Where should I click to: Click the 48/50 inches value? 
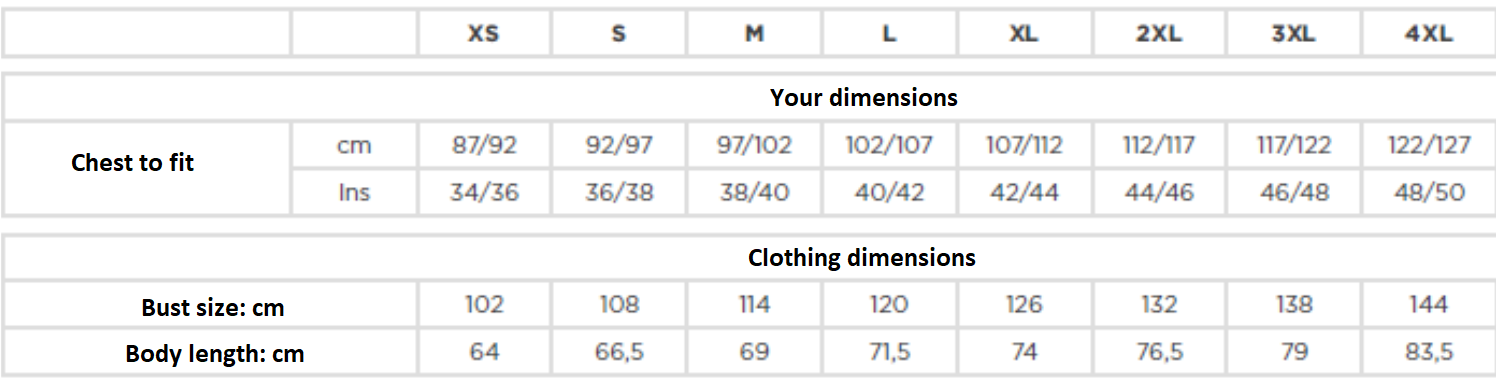pyautogui.click(x=1428, y=192)
